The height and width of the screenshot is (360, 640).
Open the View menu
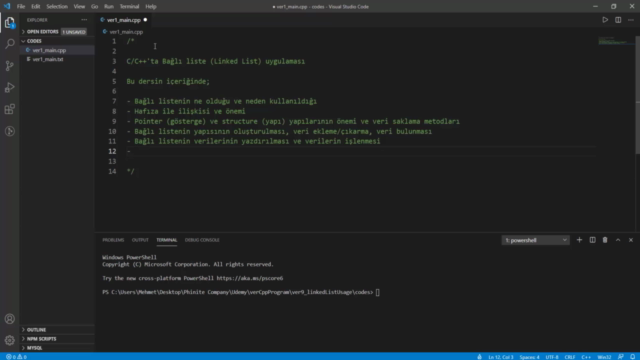click(x=79, y=7)
